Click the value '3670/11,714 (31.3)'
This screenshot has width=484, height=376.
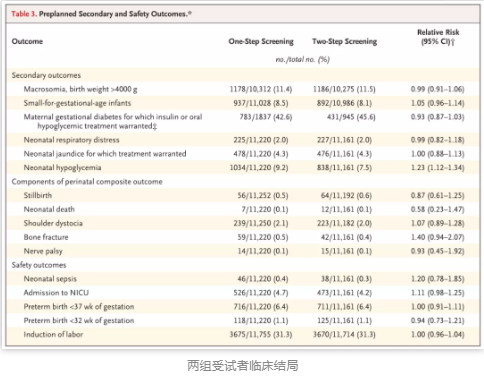click(x=344, y=335)
